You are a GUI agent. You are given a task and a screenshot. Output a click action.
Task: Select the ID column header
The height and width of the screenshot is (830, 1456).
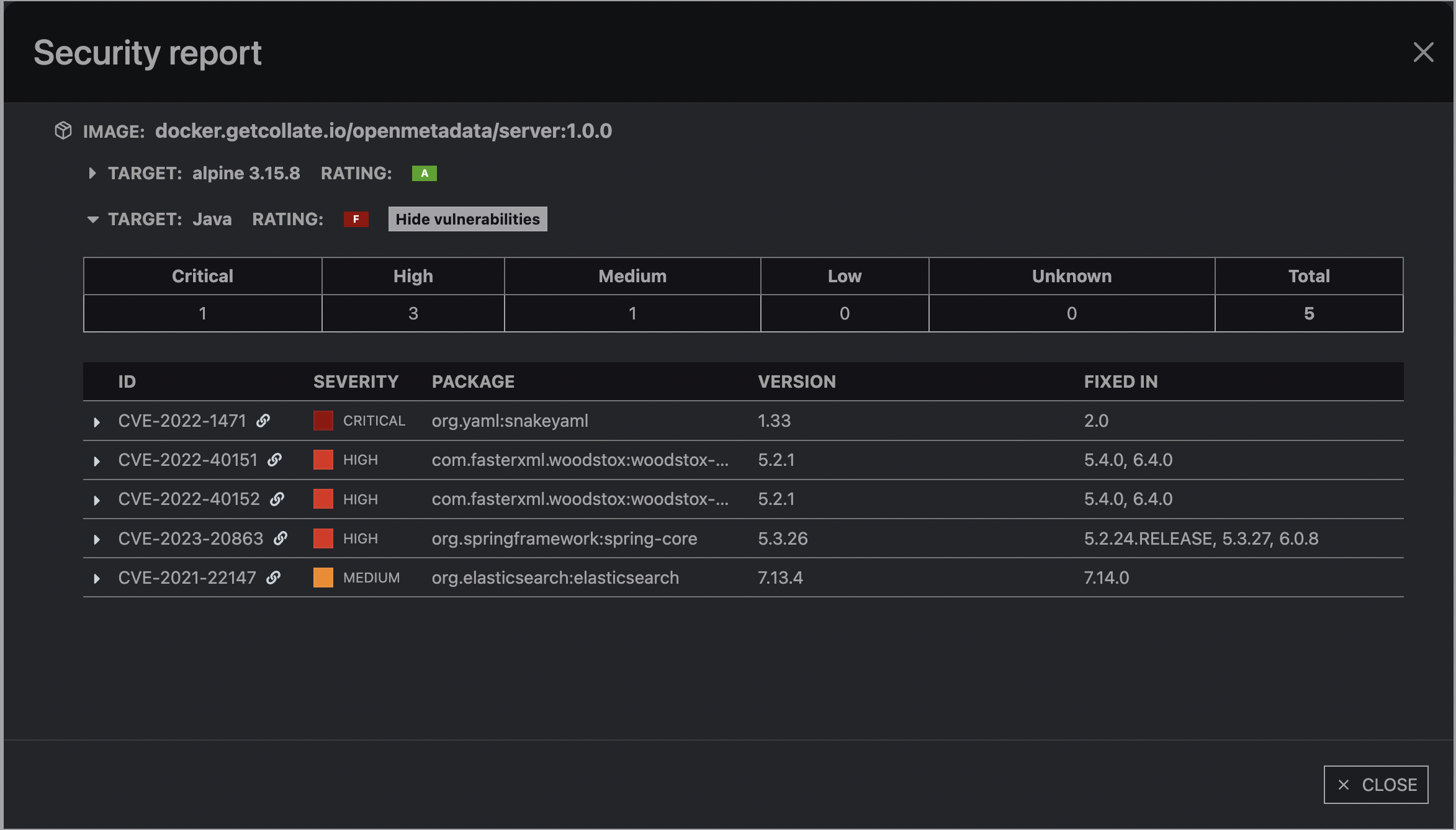tap(127, 382)
